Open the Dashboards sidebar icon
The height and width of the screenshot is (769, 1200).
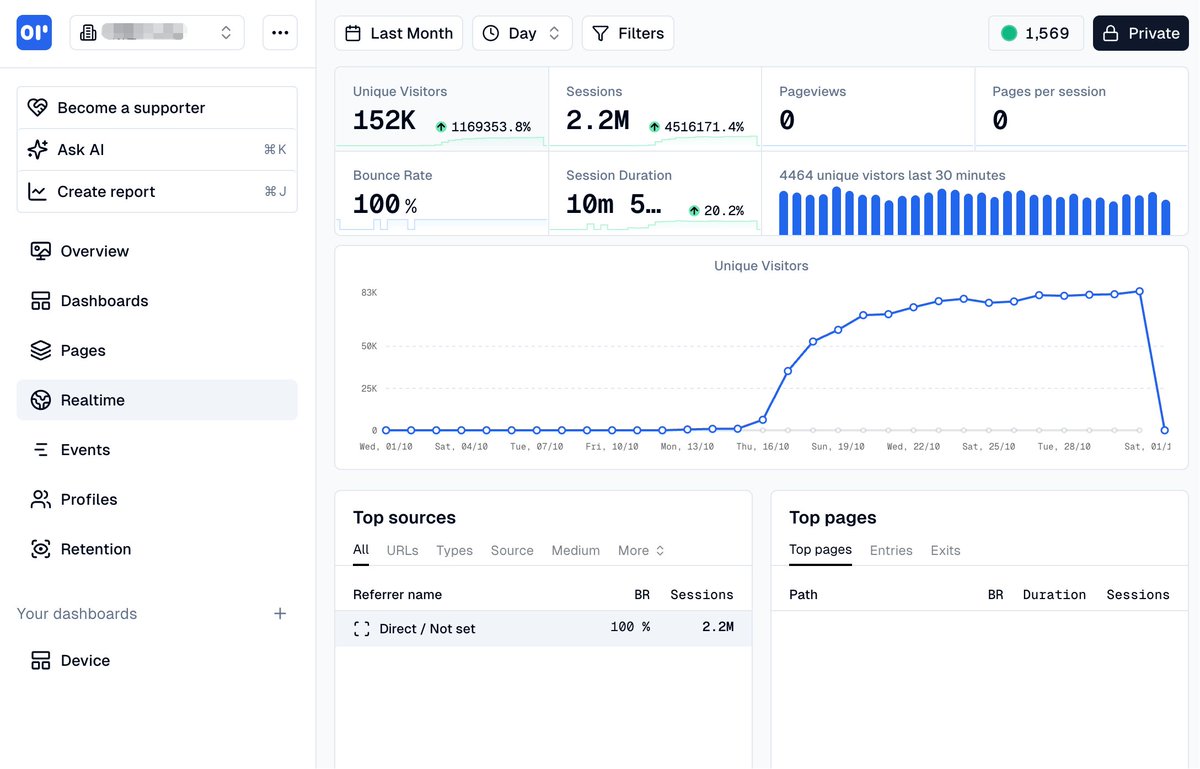click(x=40, y=300)
